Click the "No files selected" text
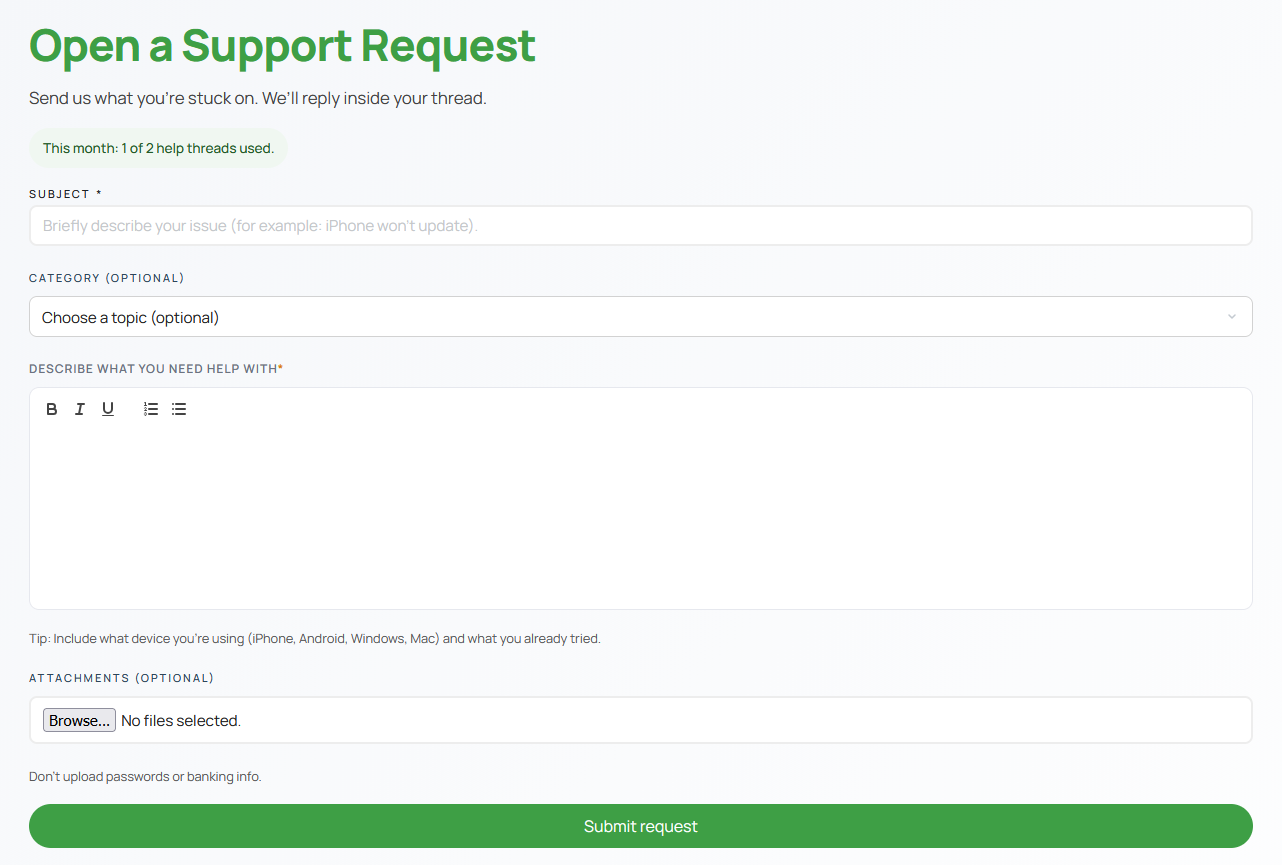Image resolution: width=1282 pixels, height=865 pixels. coord(179,719)
